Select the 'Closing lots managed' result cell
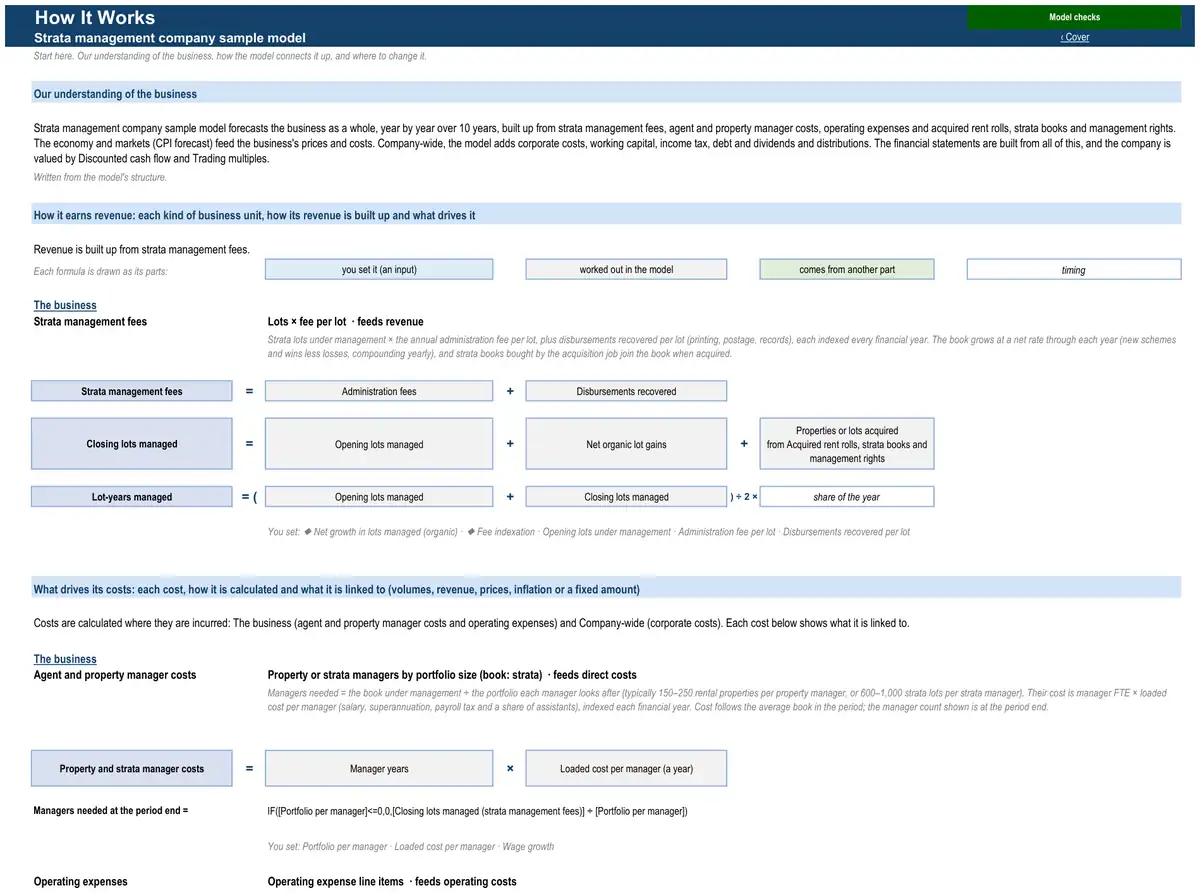Viewport: 1200px width, 893px height. [x=132, y=444]
